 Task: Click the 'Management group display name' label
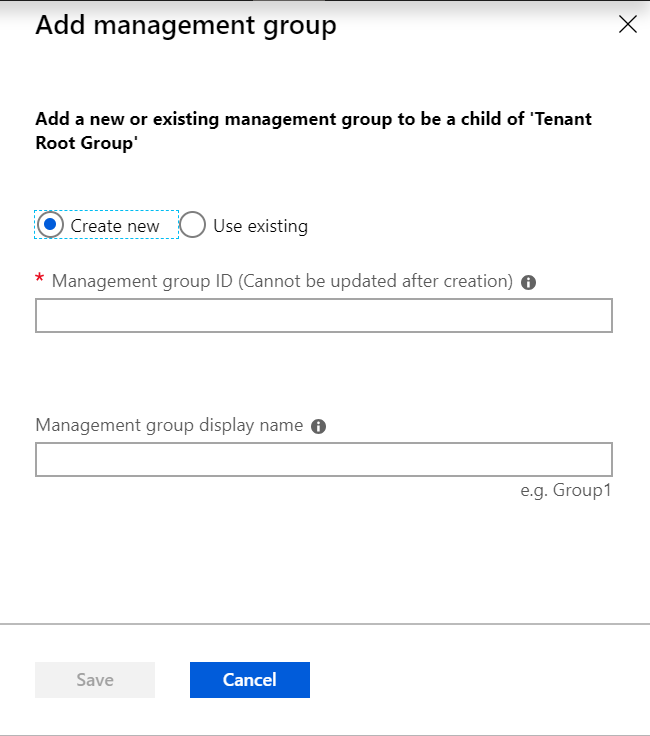168,425
